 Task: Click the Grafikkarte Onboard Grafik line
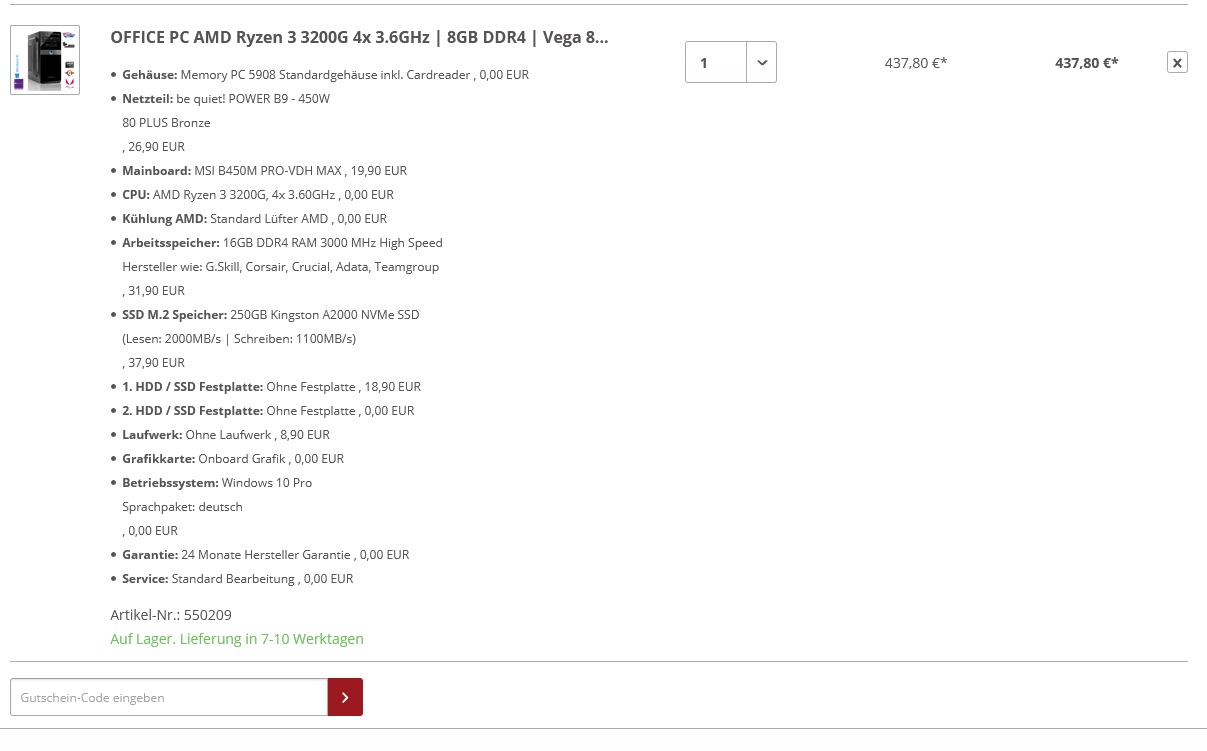[x=233, y=459]
